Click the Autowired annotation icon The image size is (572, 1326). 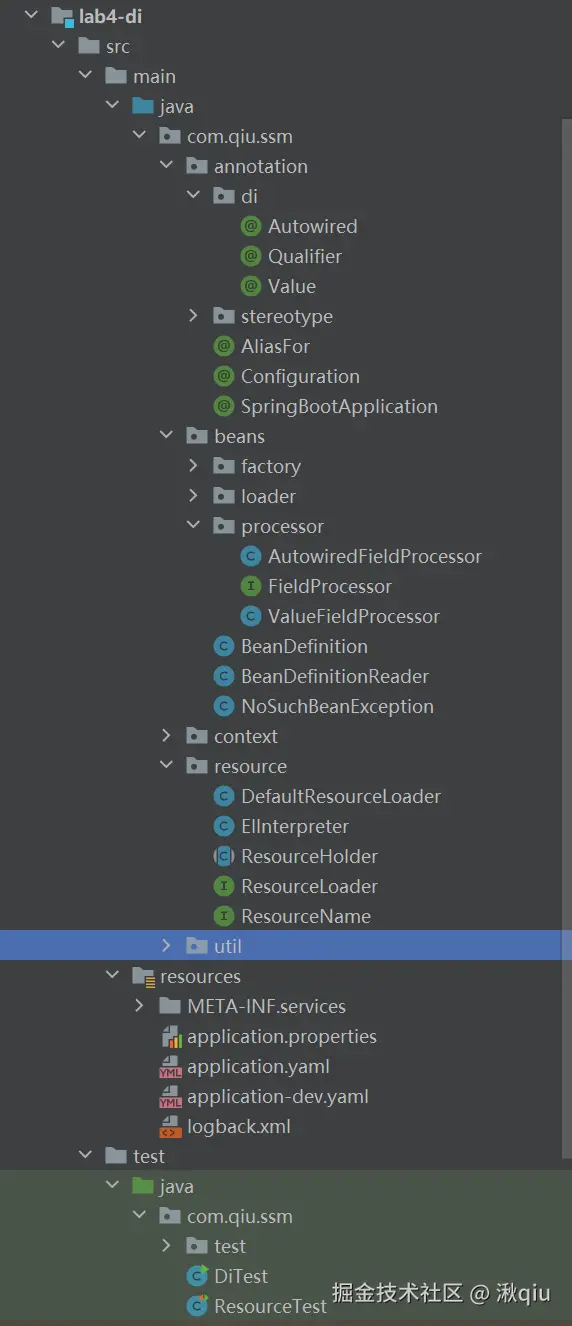pyautogui.click(x=251, y=227)
